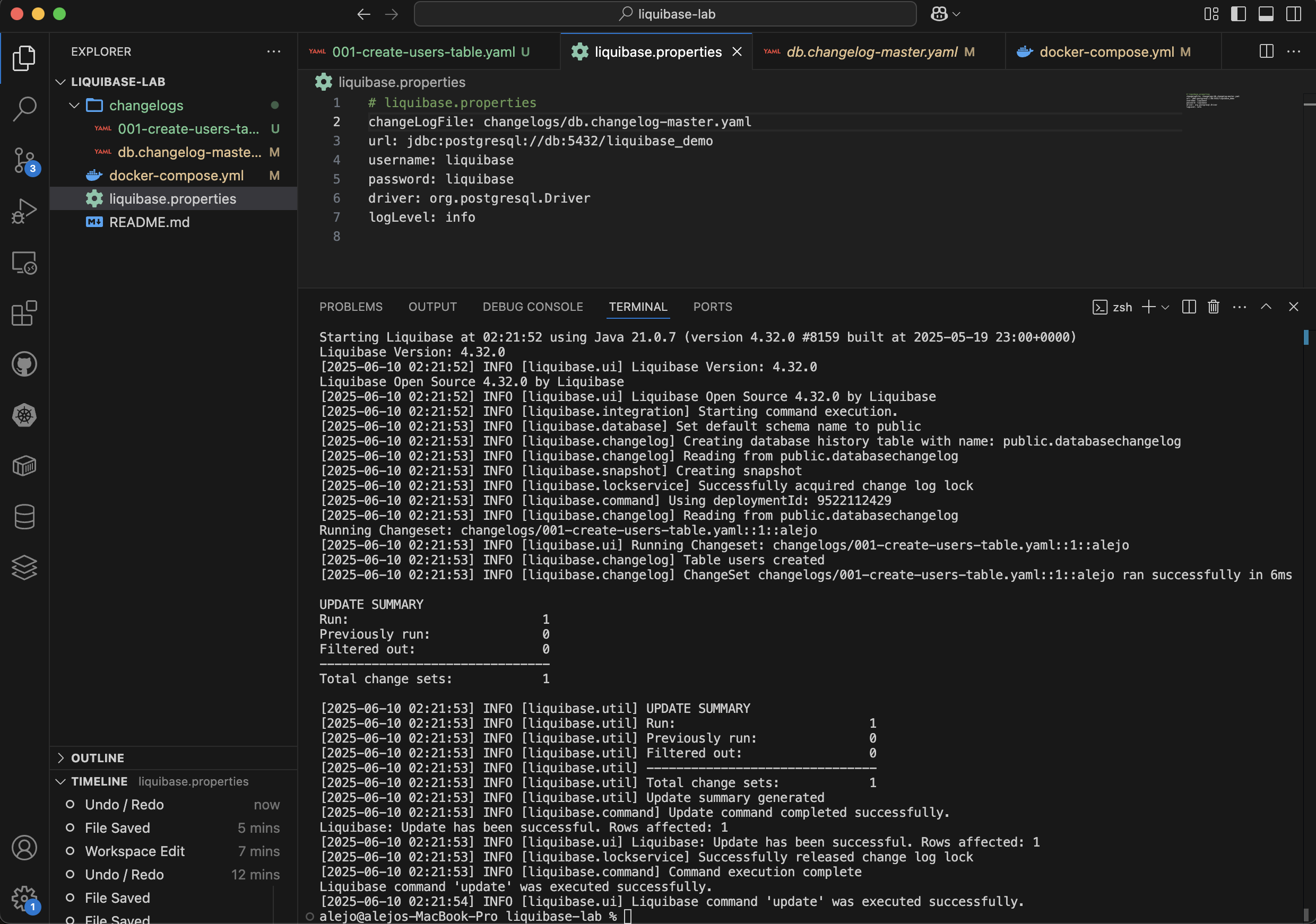The height and width of the screenshot is (924, 1316).
Task: Open db.changelog-maste... file in explorer
Action: [x=174, y=152]
